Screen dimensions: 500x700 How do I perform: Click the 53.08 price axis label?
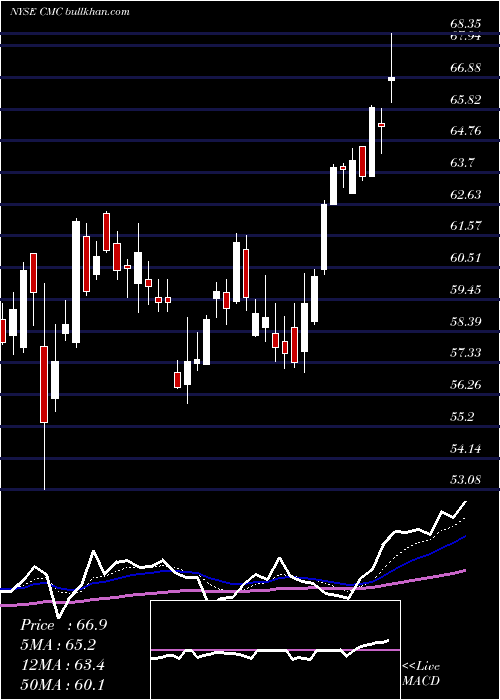coord(466,480)
